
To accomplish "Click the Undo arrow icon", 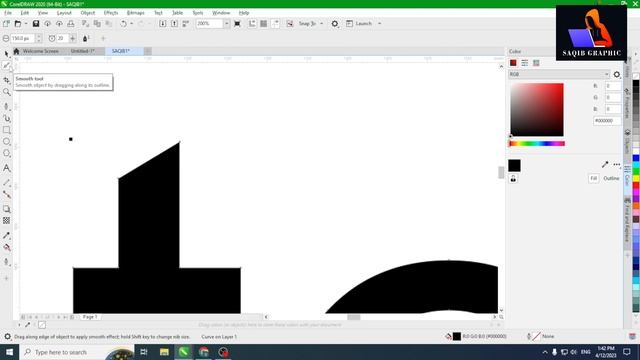I will pos(123,24).
